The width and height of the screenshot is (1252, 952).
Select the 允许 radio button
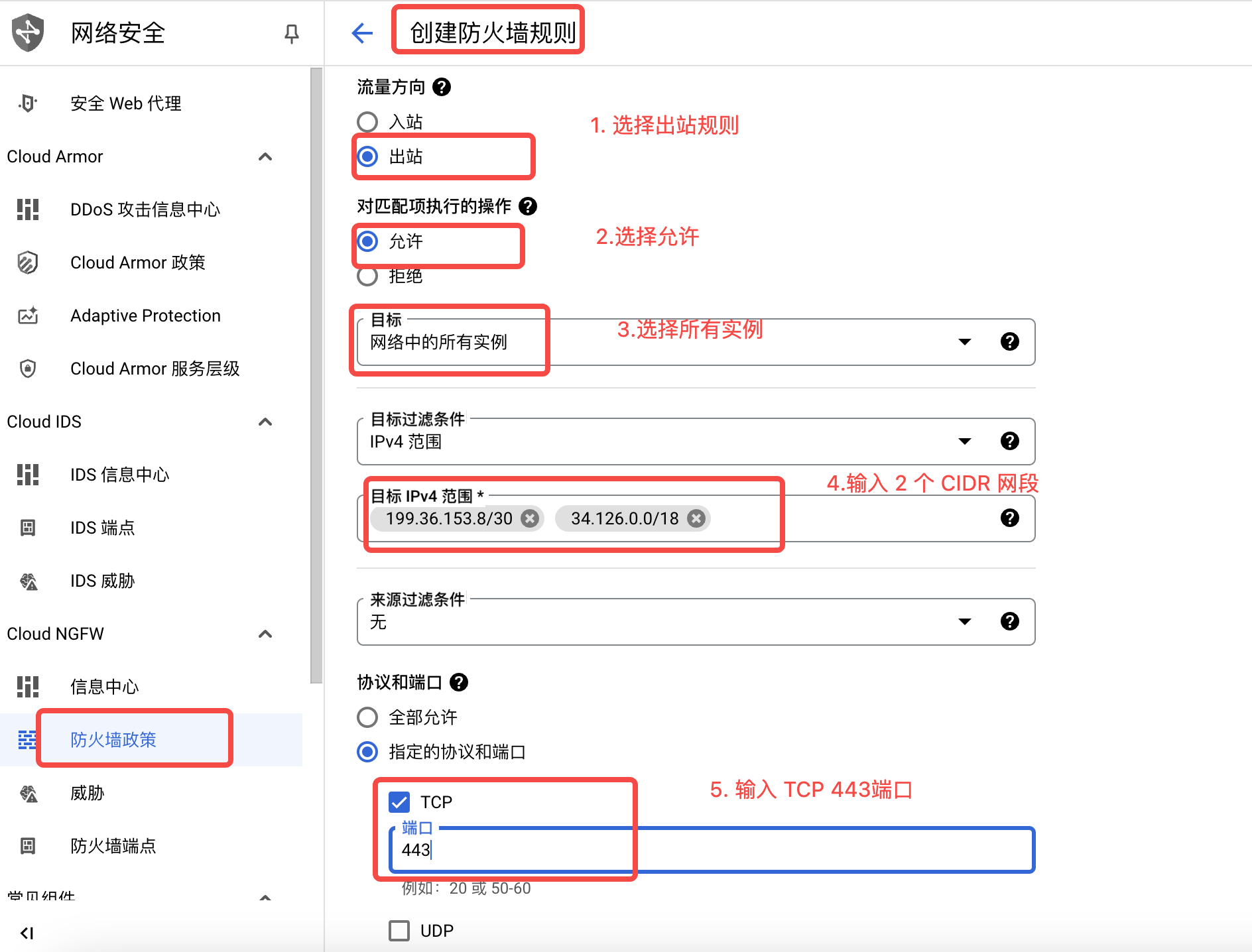367,241
